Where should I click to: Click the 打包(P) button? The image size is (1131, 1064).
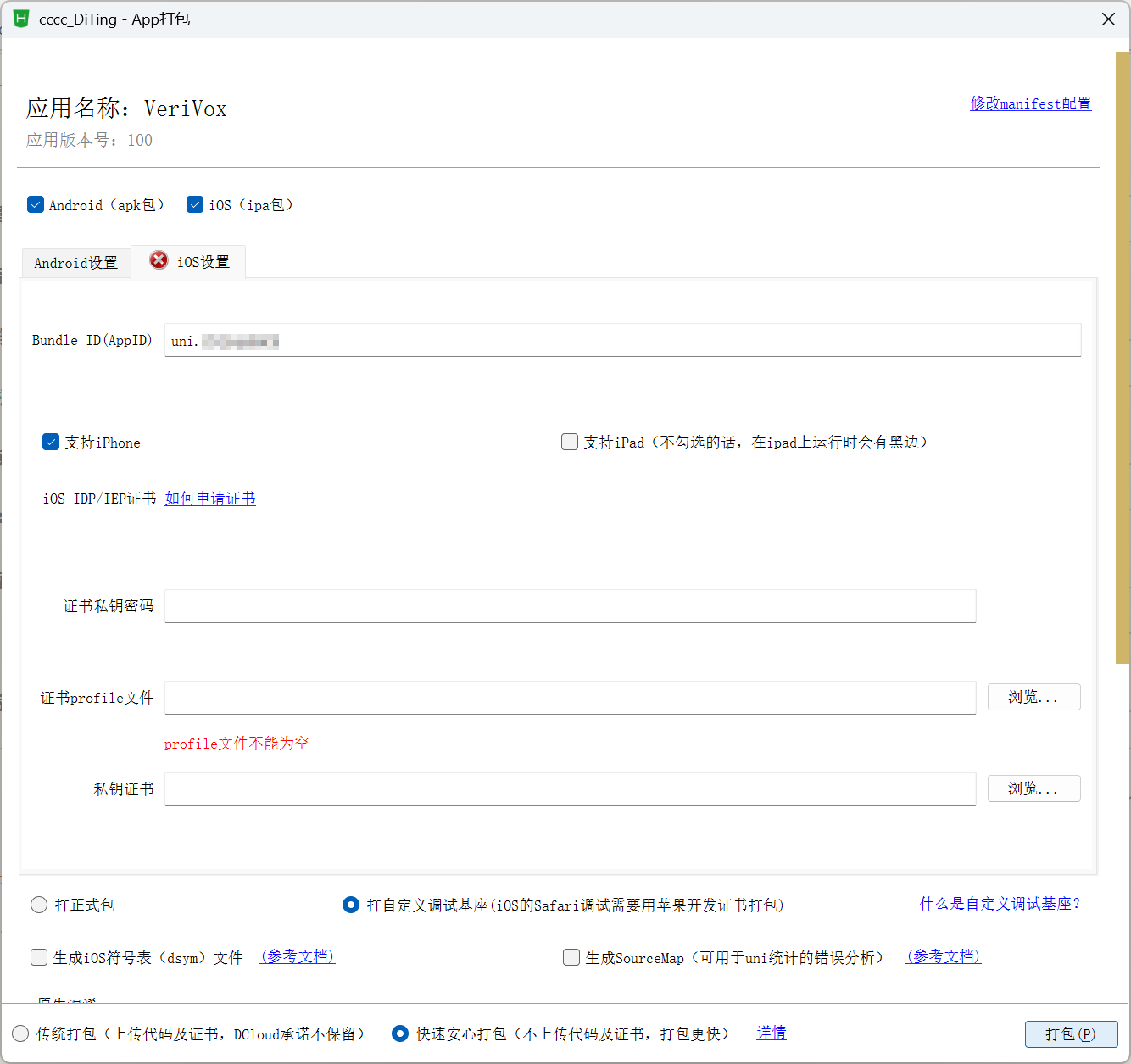pos(1071,1033)
